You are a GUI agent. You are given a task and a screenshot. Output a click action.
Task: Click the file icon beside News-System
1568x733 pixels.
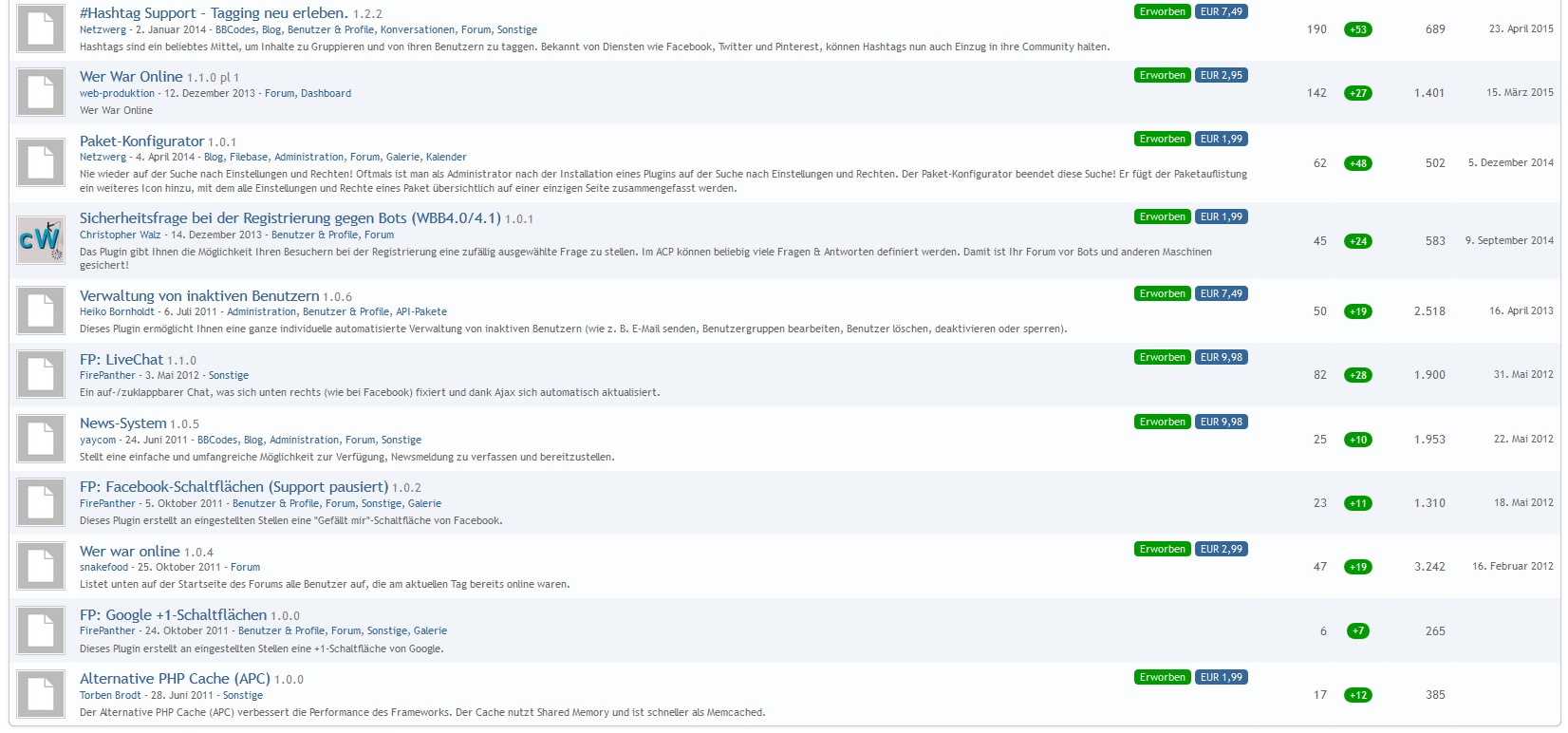tap(41, 439)
